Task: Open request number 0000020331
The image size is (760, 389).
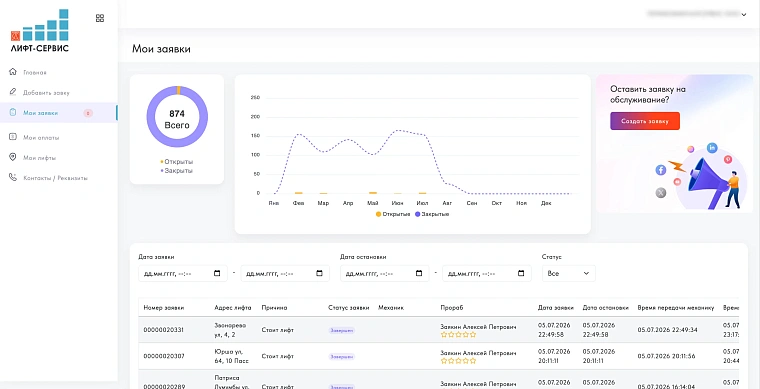Action: click(164, 330)
